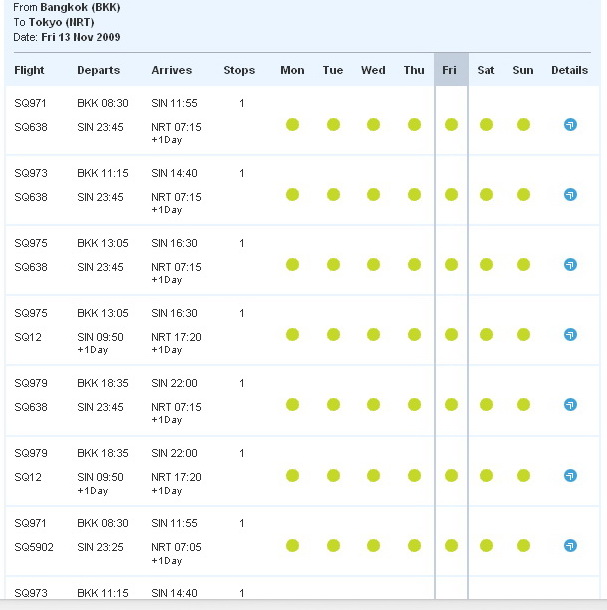Click the Departs column header
607x610 pixels.
pyautogui.click(x=98, y=70)
